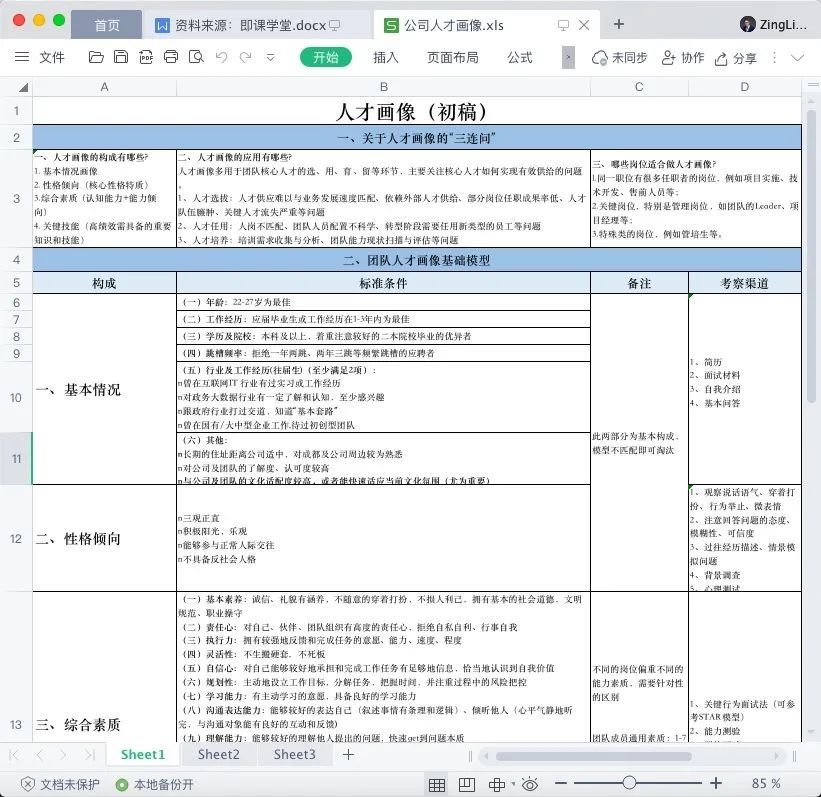Image resolution: width=821 pixels, height=797 pixels.
Task: Open Print Preview
Action: 199,58
